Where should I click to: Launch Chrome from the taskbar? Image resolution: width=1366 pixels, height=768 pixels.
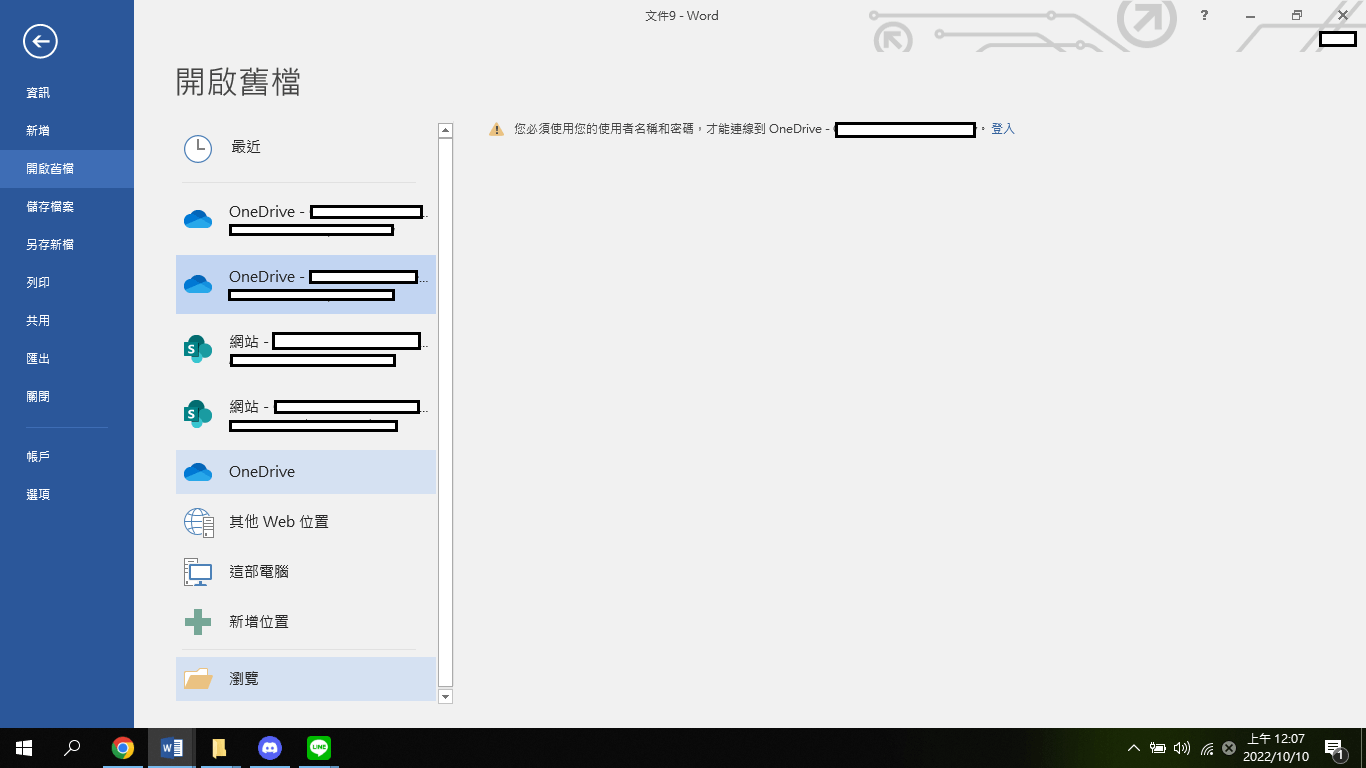(123, 748)
